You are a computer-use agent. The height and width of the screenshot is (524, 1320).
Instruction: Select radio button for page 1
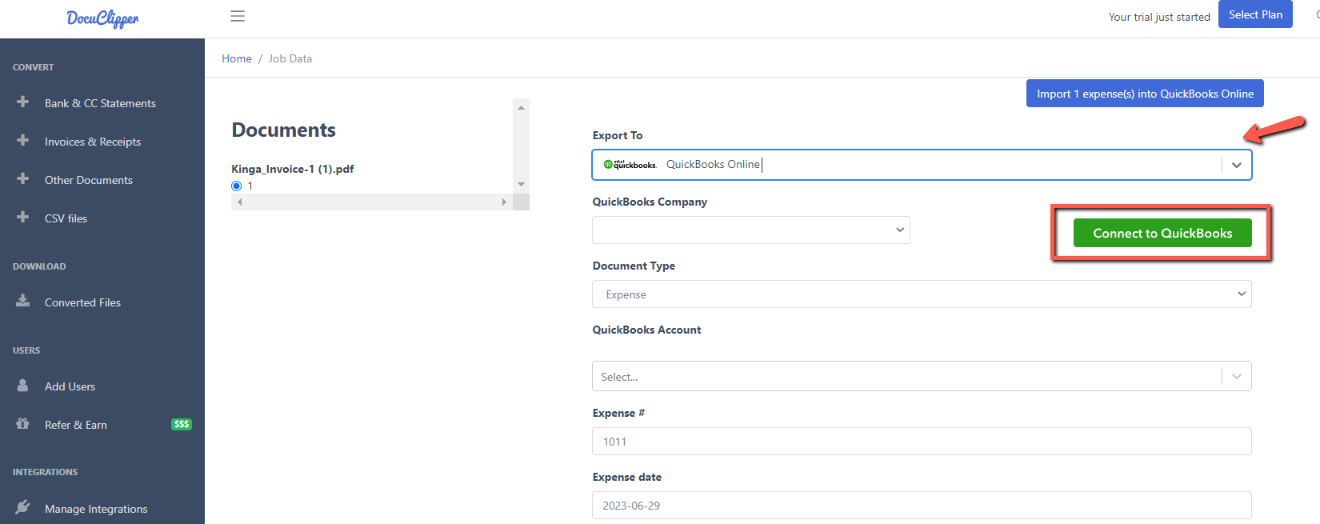[x=237, y=186]
